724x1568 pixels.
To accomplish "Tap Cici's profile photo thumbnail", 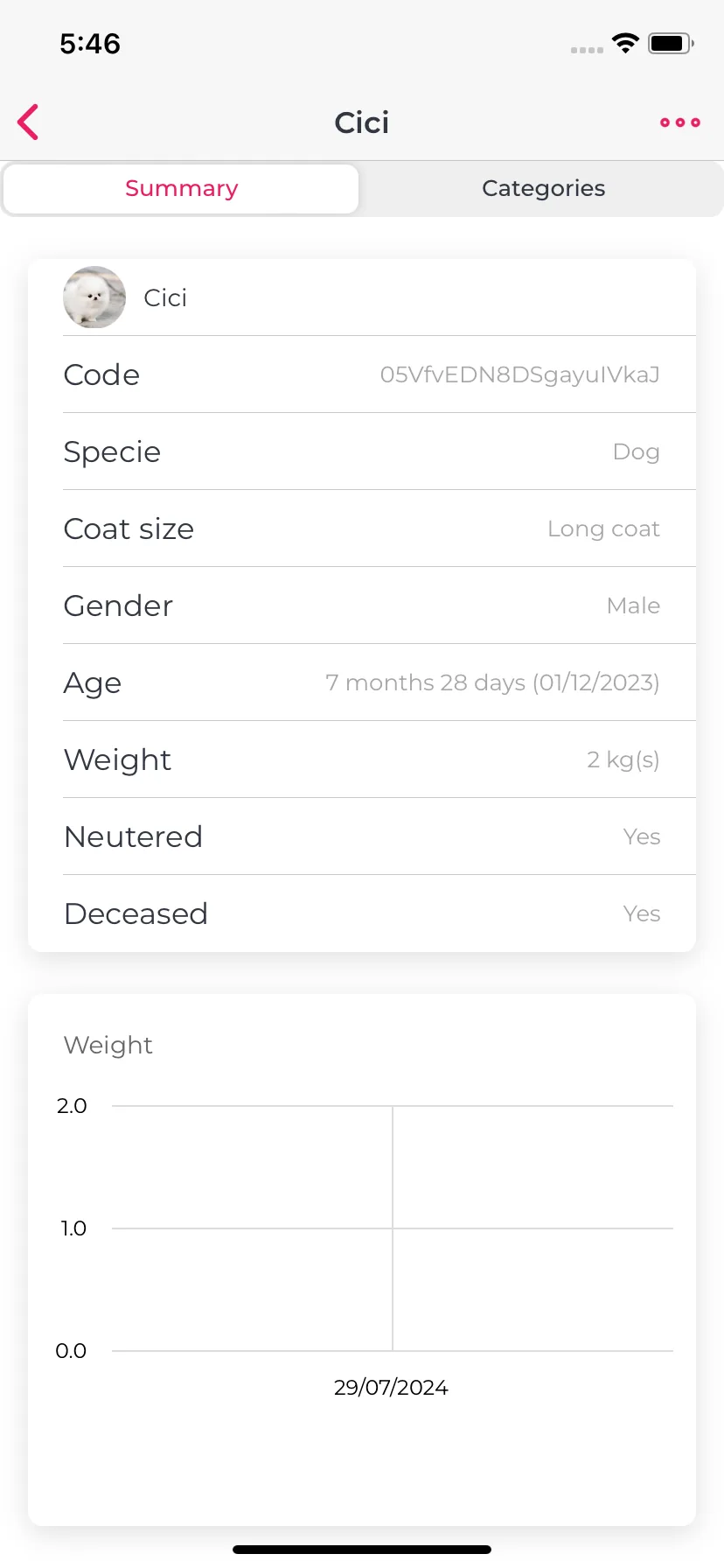I will click(x=94, y=297).
